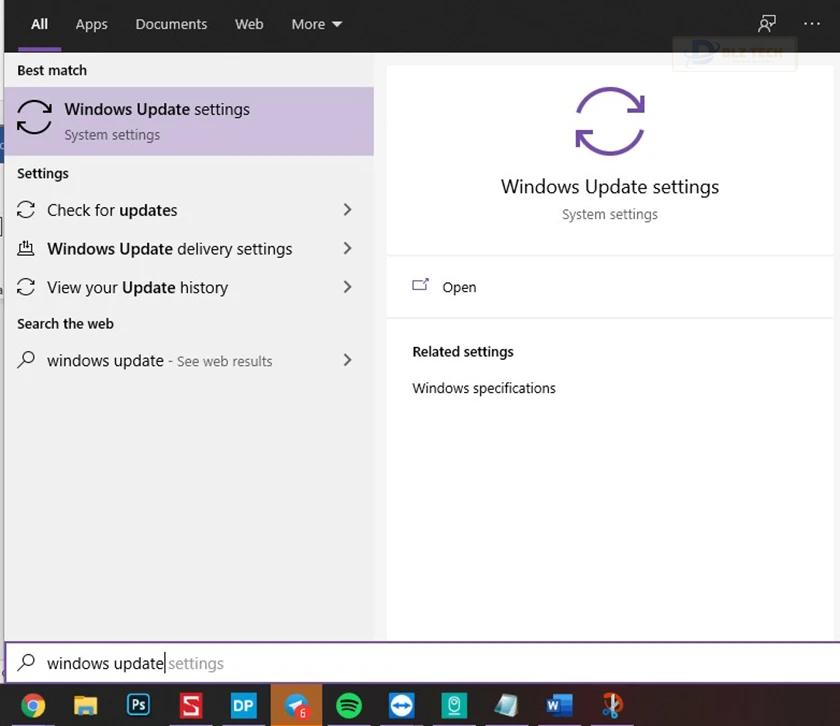Open File Explorer from the taskbar
The image size is (840, 726).
(85, 705)
